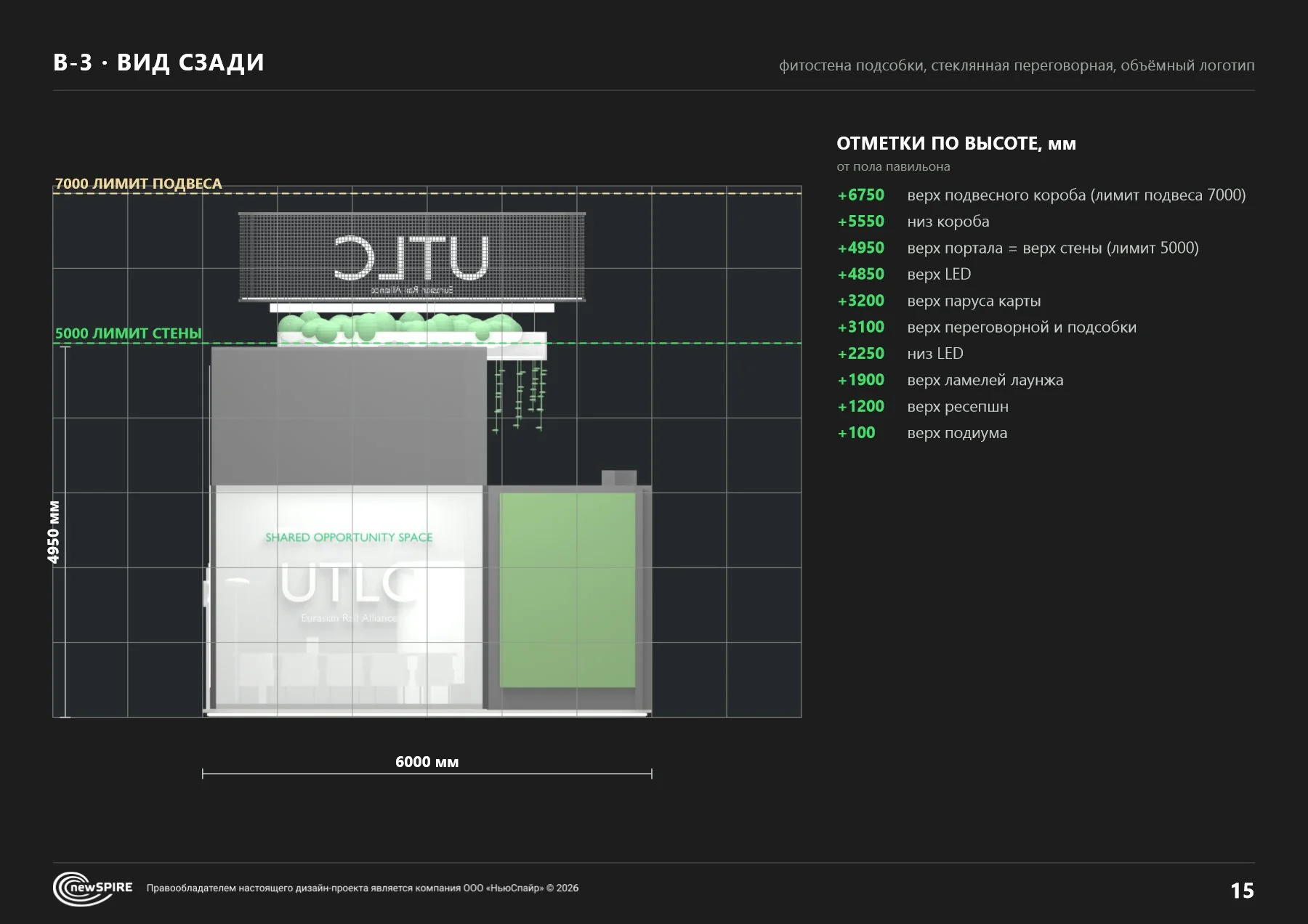Select the height value '+4950'

tap(860, 248)
